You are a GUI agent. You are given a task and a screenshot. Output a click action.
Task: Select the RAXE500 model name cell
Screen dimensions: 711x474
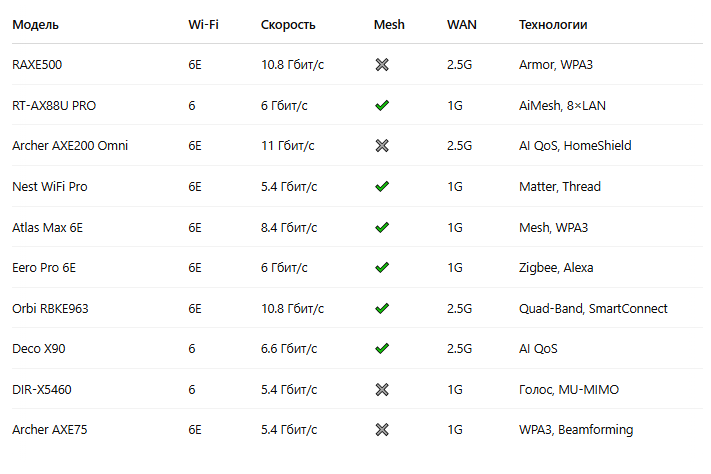39,65
